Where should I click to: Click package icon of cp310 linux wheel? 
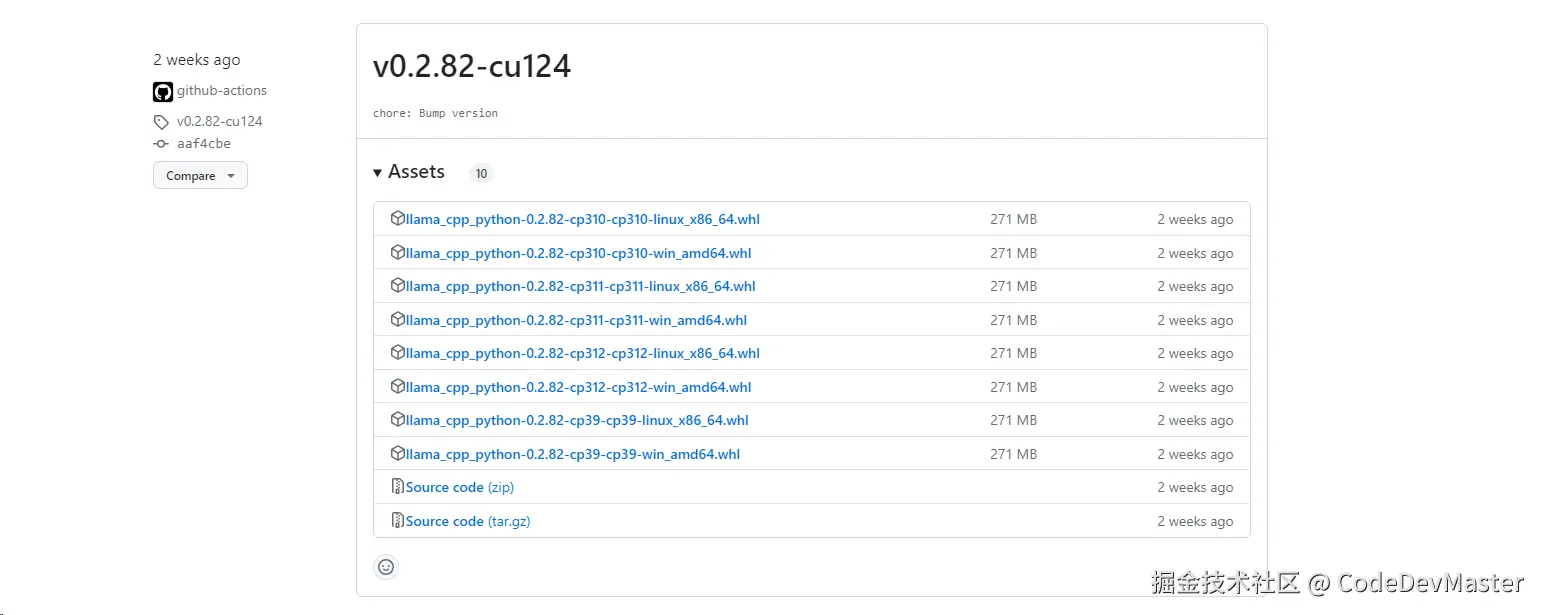(x=398, y=219)
